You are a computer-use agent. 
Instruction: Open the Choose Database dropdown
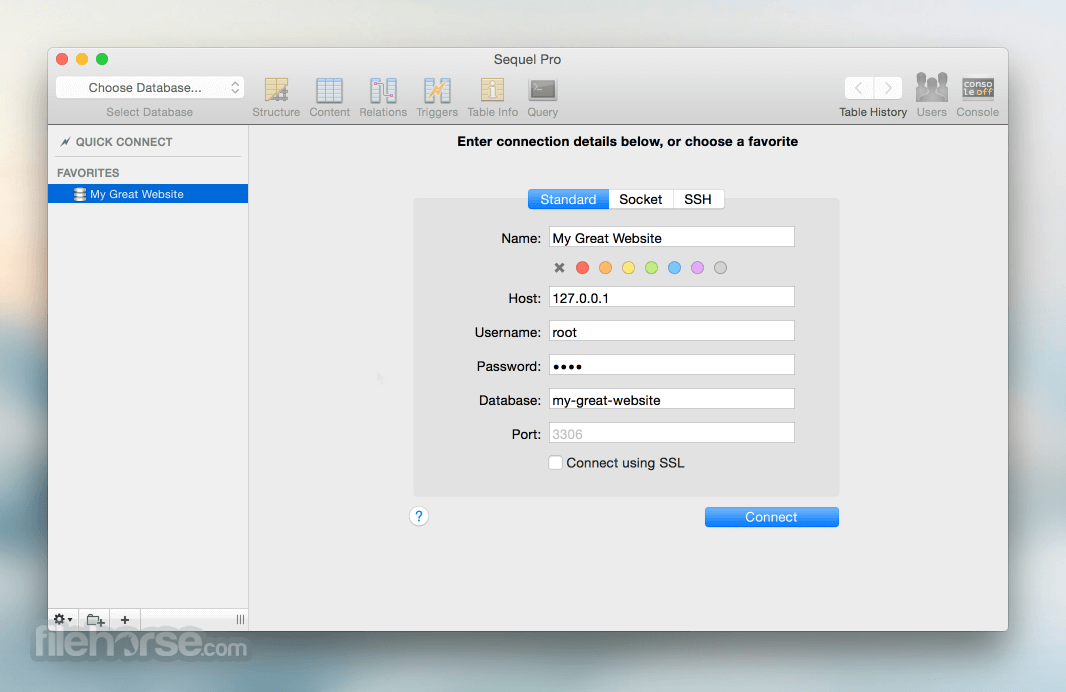point(148,87)
